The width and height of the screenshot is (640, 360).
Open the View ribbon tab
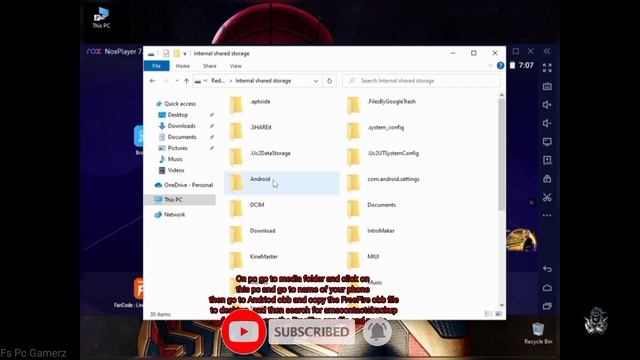pyautogui.click(x=236, y=66)
